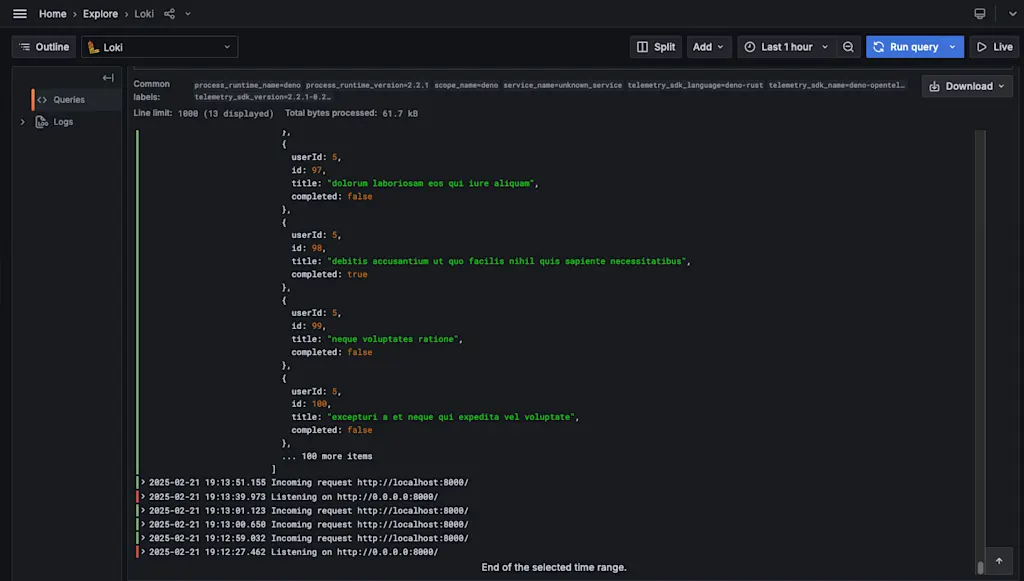This screenshot has height=581, width=1024.
Task: Start Live log streaming
Action: coord(995,47)
